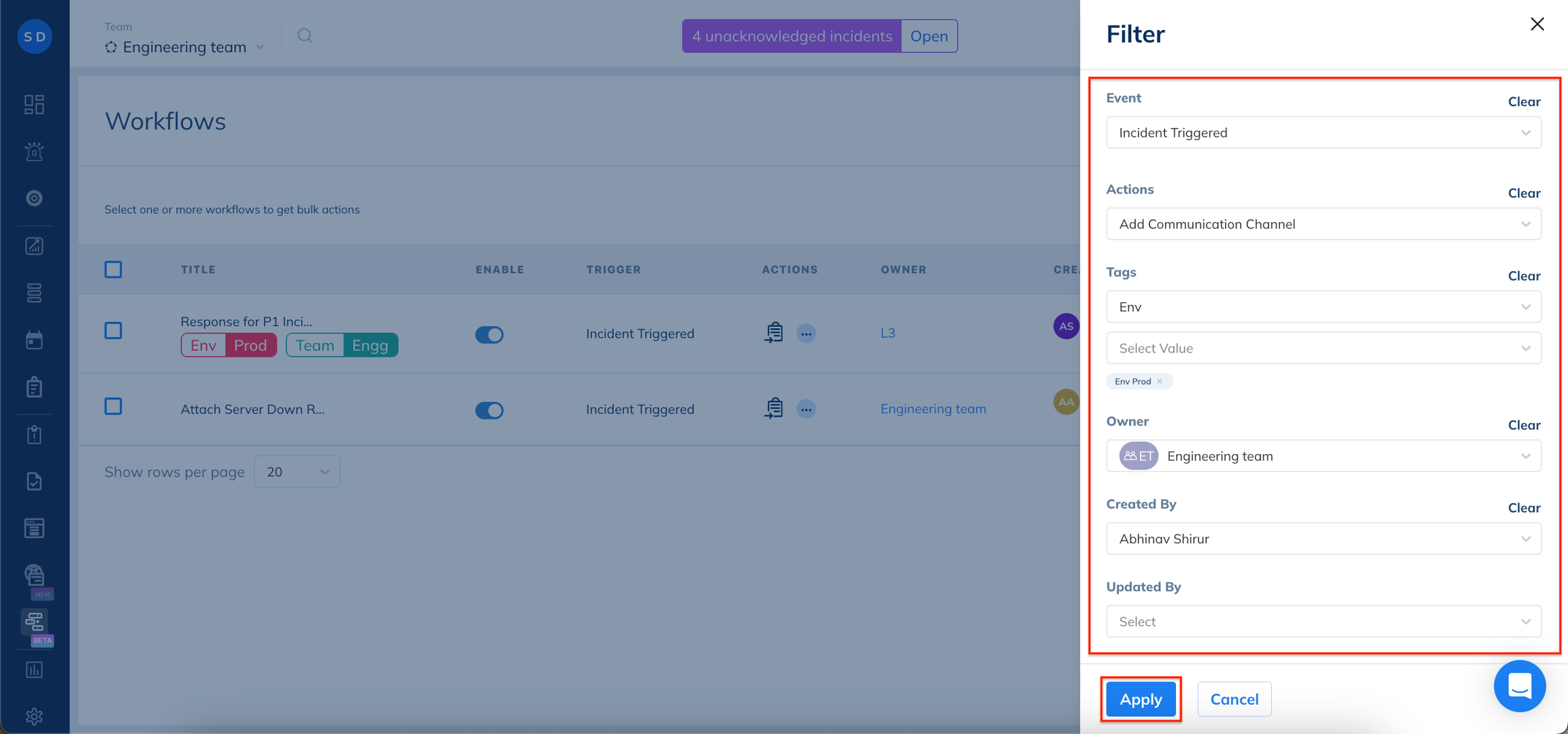Image resolution: width=1568 pixels, height=734 pixels.
Task: Open the rows per page 20 dropdown
Action: [297, 472]
